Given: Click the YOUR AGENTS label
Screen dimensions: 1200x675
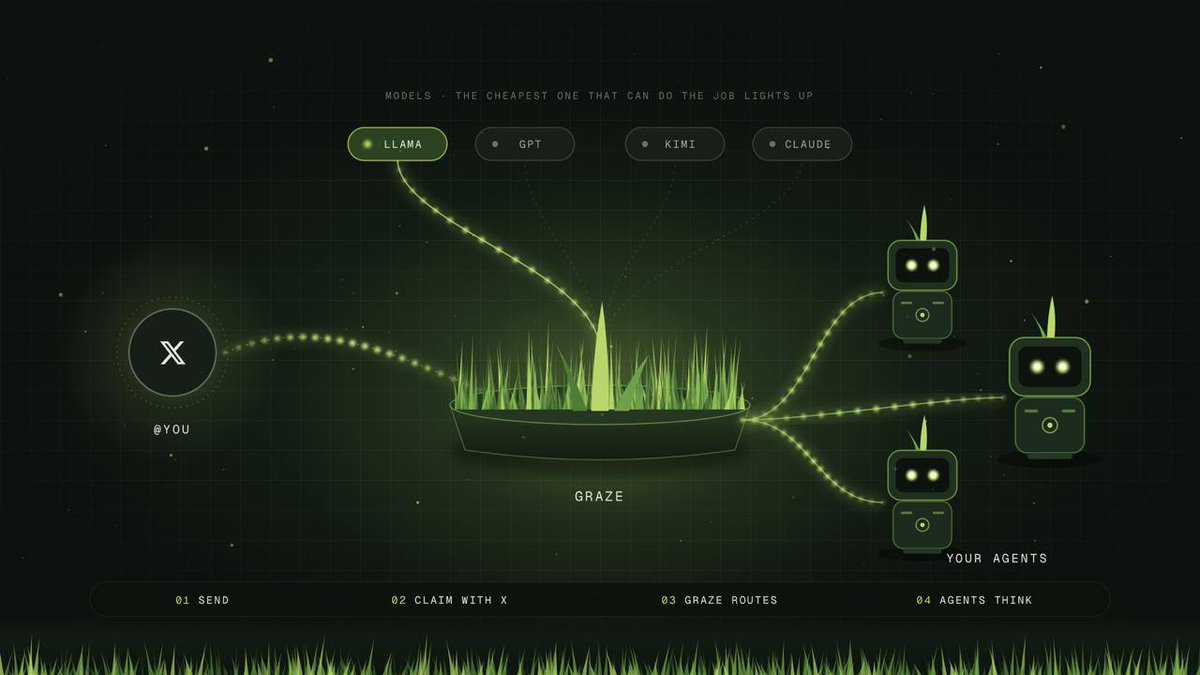Looking at the screenshot, I should coord(997,558).
